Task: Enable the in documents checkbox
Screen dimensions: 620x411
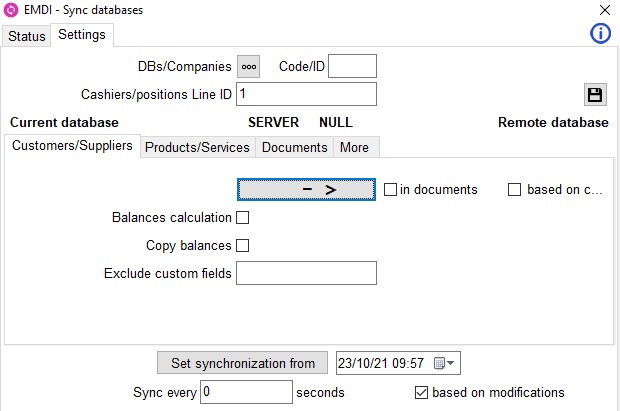Action: [x=390, y=189]
